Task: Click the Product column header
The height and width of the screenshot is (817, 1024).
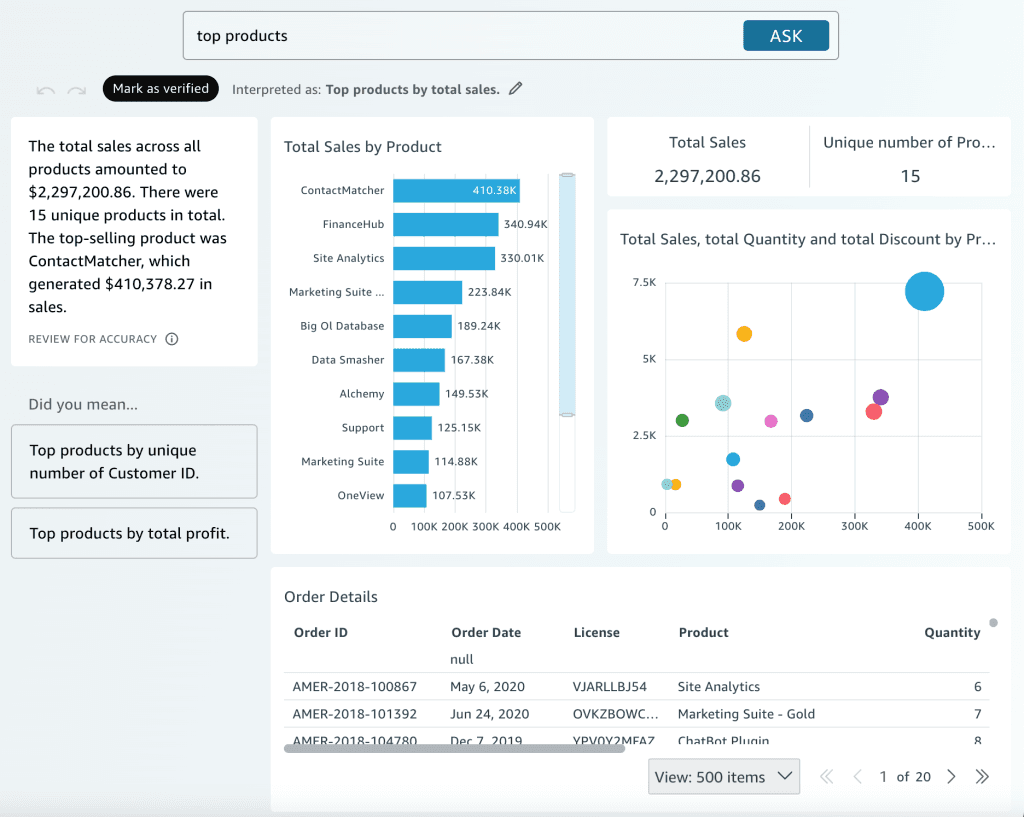Action: click(703, 632)
